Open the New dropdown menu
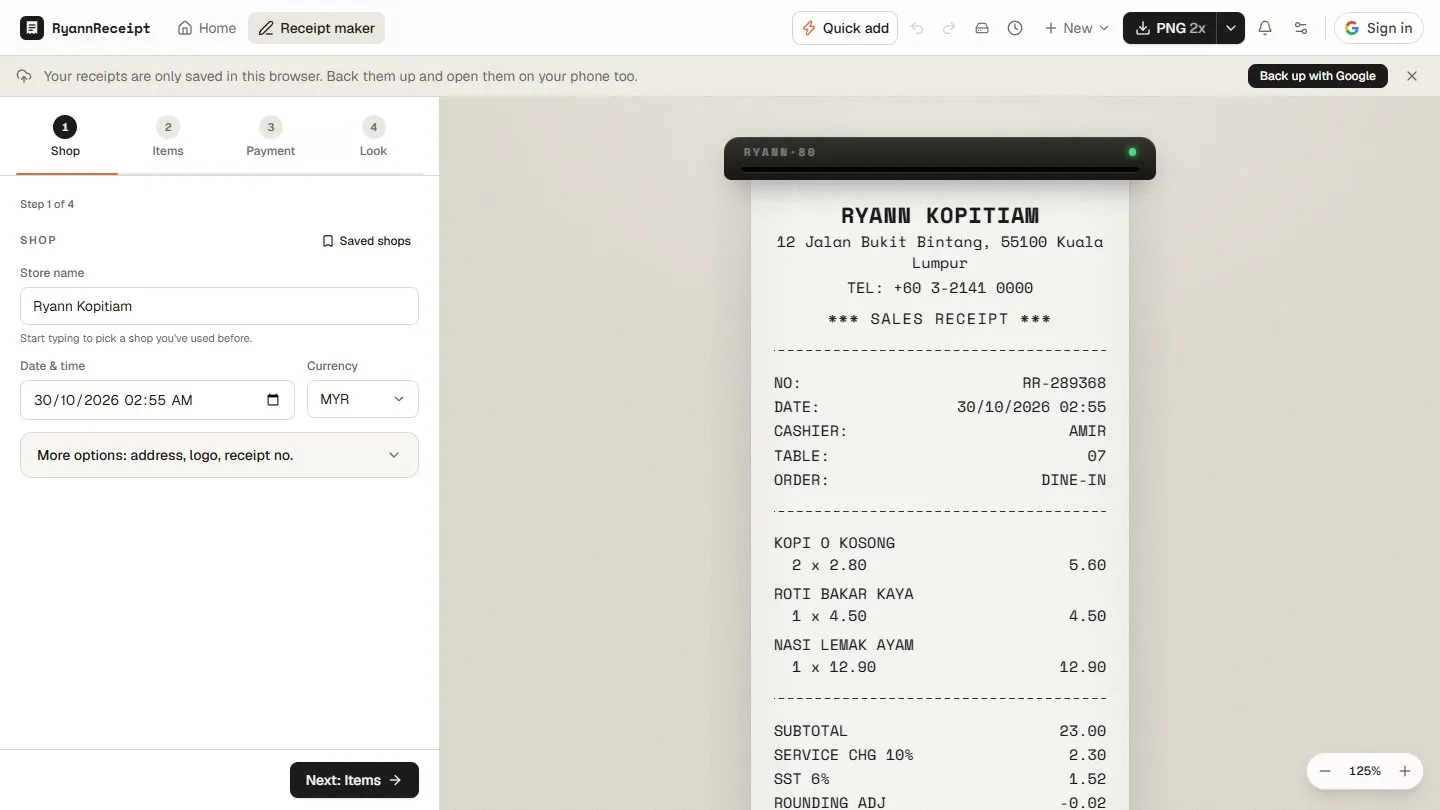 tap(1076, 28)
